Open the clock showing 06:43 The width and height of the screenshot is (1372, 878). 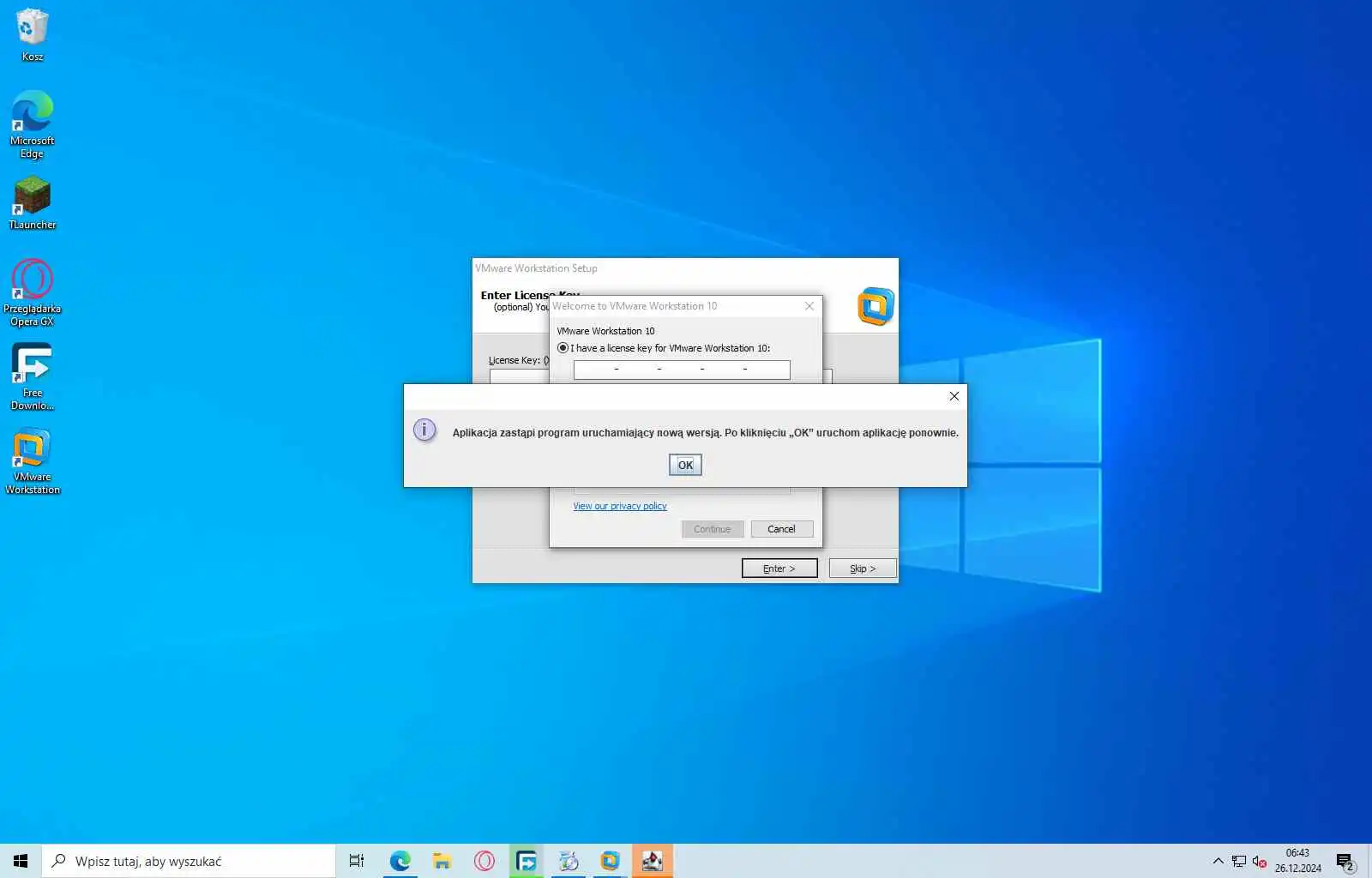(x=1297, y=861)
